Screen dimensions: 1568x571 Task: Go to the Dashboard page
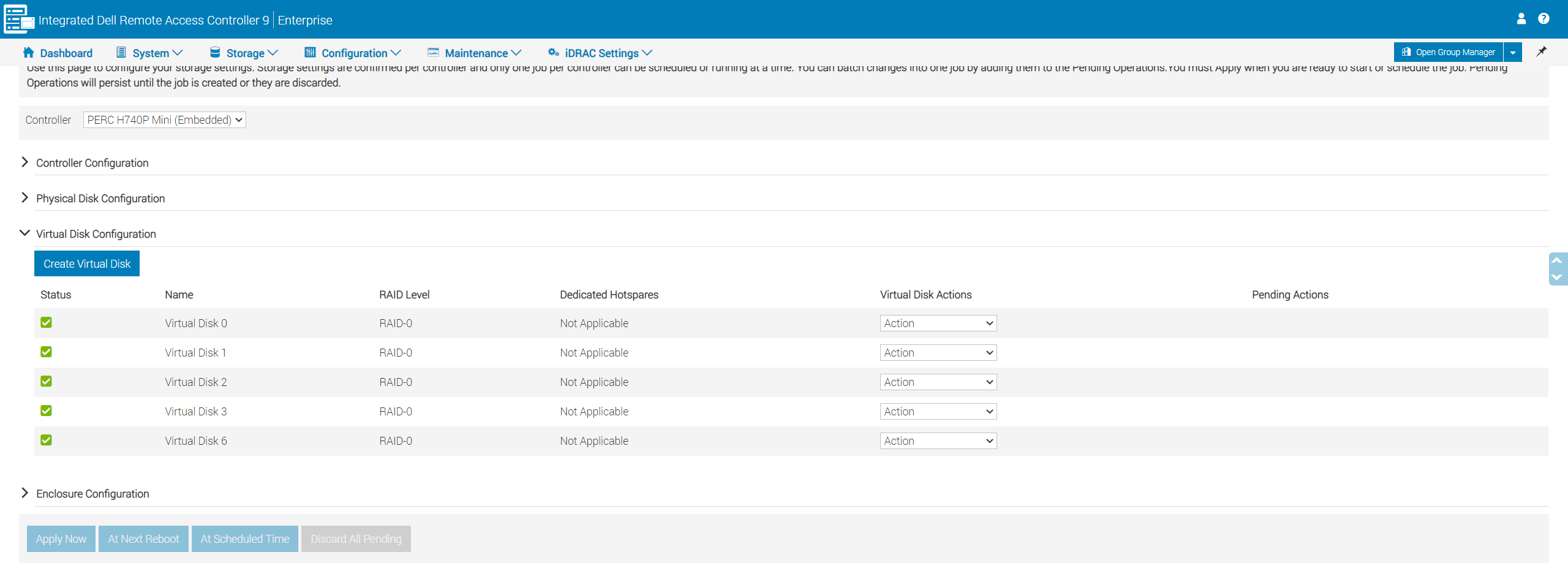[x=58, y=53]
